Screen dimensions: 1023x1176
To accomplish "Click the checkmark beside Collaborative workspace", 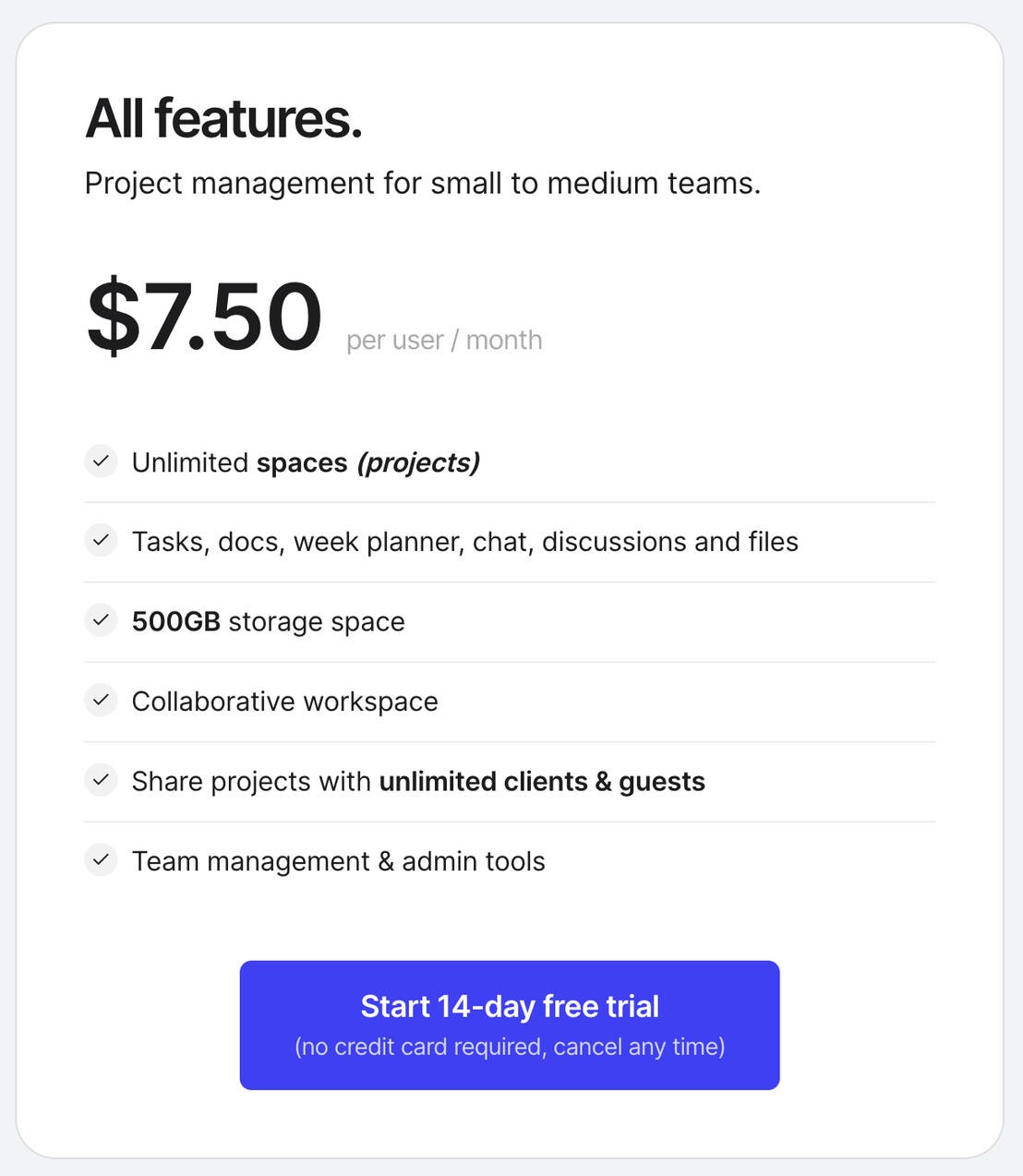I will (x=101, y=702).
